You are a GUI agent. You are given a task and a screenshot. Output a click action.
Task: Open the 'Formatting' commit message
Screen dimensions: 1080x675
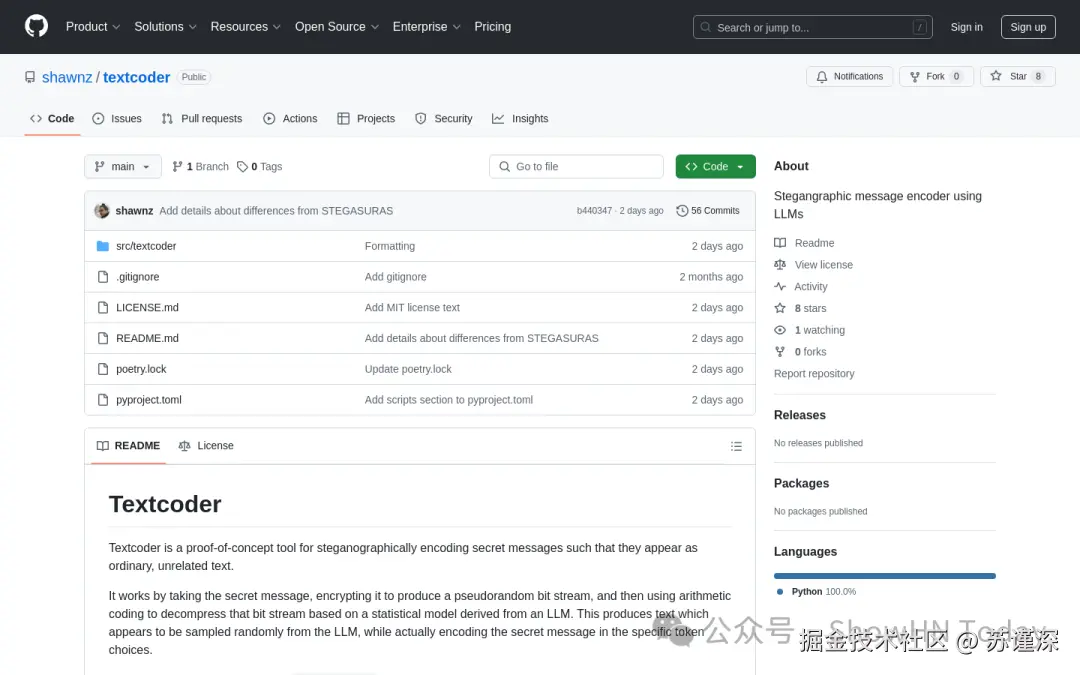(x=390, y=246)
